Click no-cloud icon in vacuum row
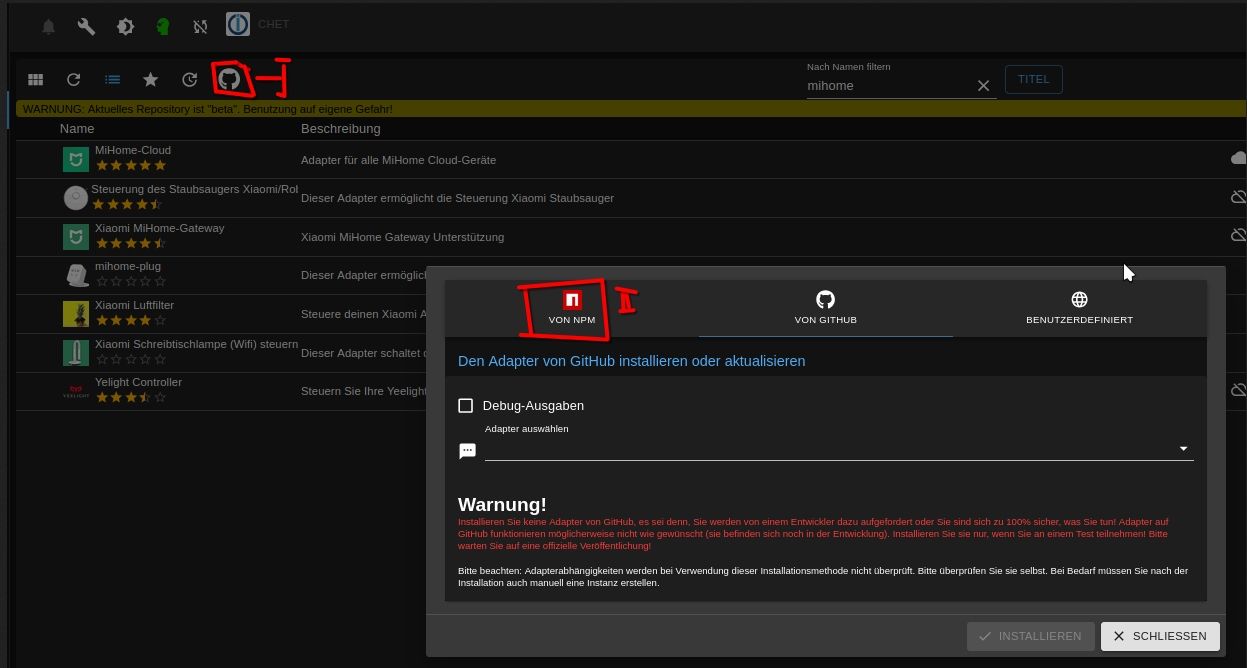Screen dimensions: 1247x668 (x=1239, y=198)
